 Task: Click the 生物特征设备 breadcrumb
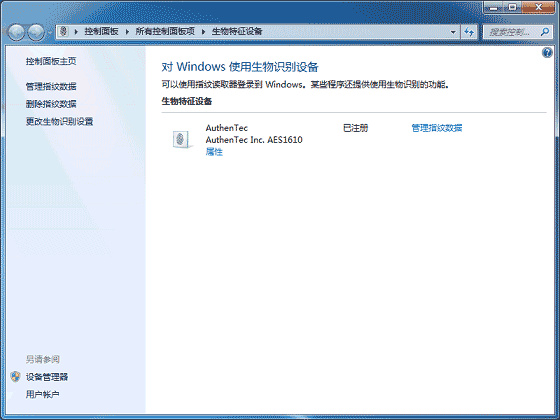(x=237, y=31)
